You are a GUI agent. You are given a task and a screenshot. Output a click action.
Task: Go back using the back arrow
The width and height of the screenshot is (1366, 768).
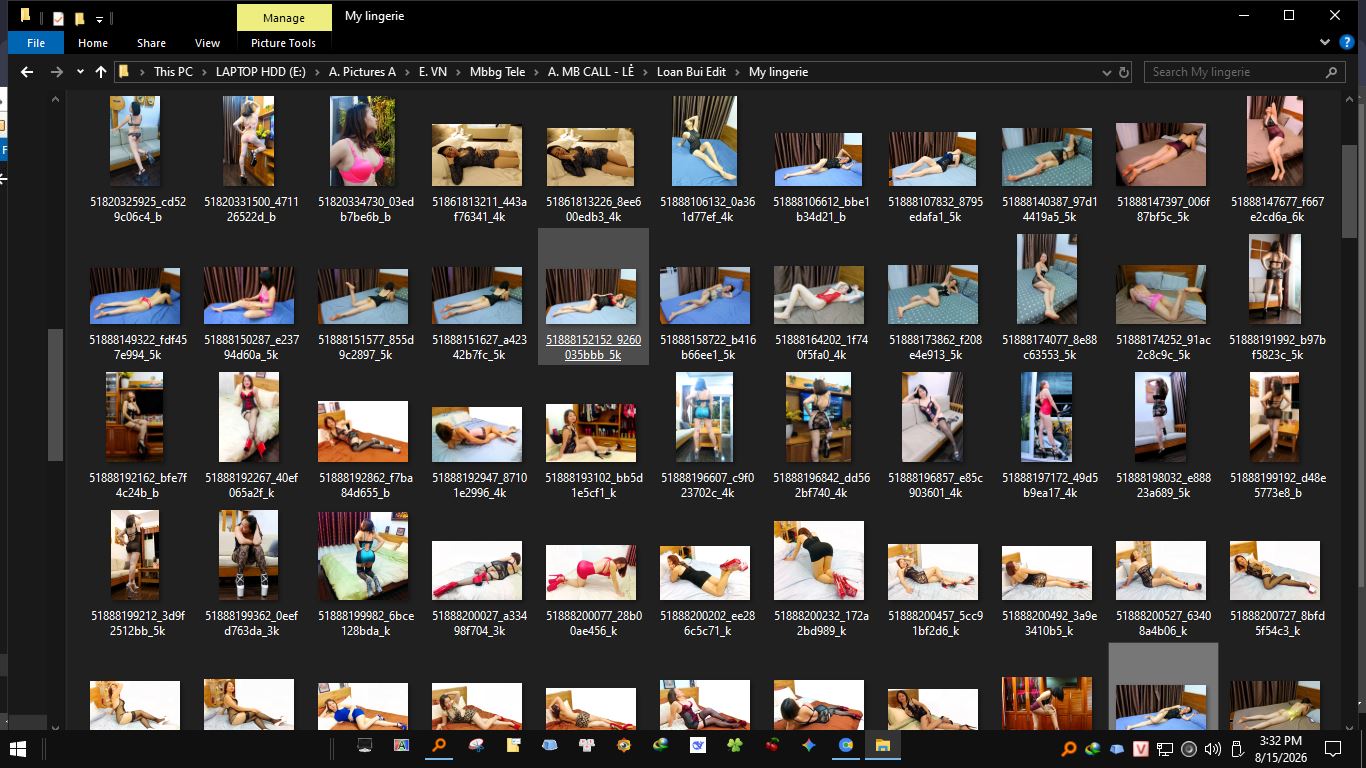tap(27, 72)
